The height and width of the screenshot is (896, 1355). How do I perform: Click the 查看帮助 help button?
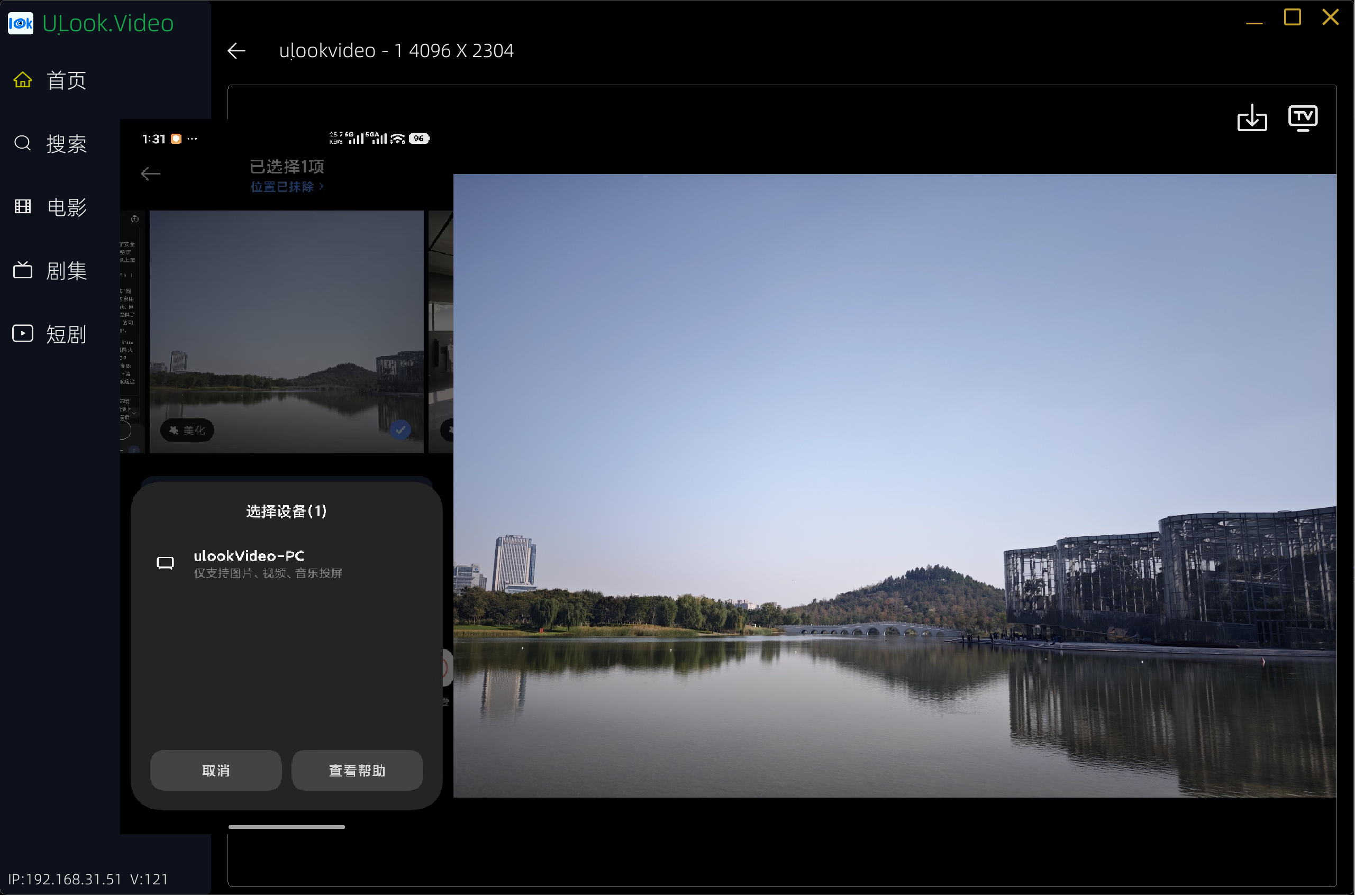pyautogui.click(x=357, y=771)
